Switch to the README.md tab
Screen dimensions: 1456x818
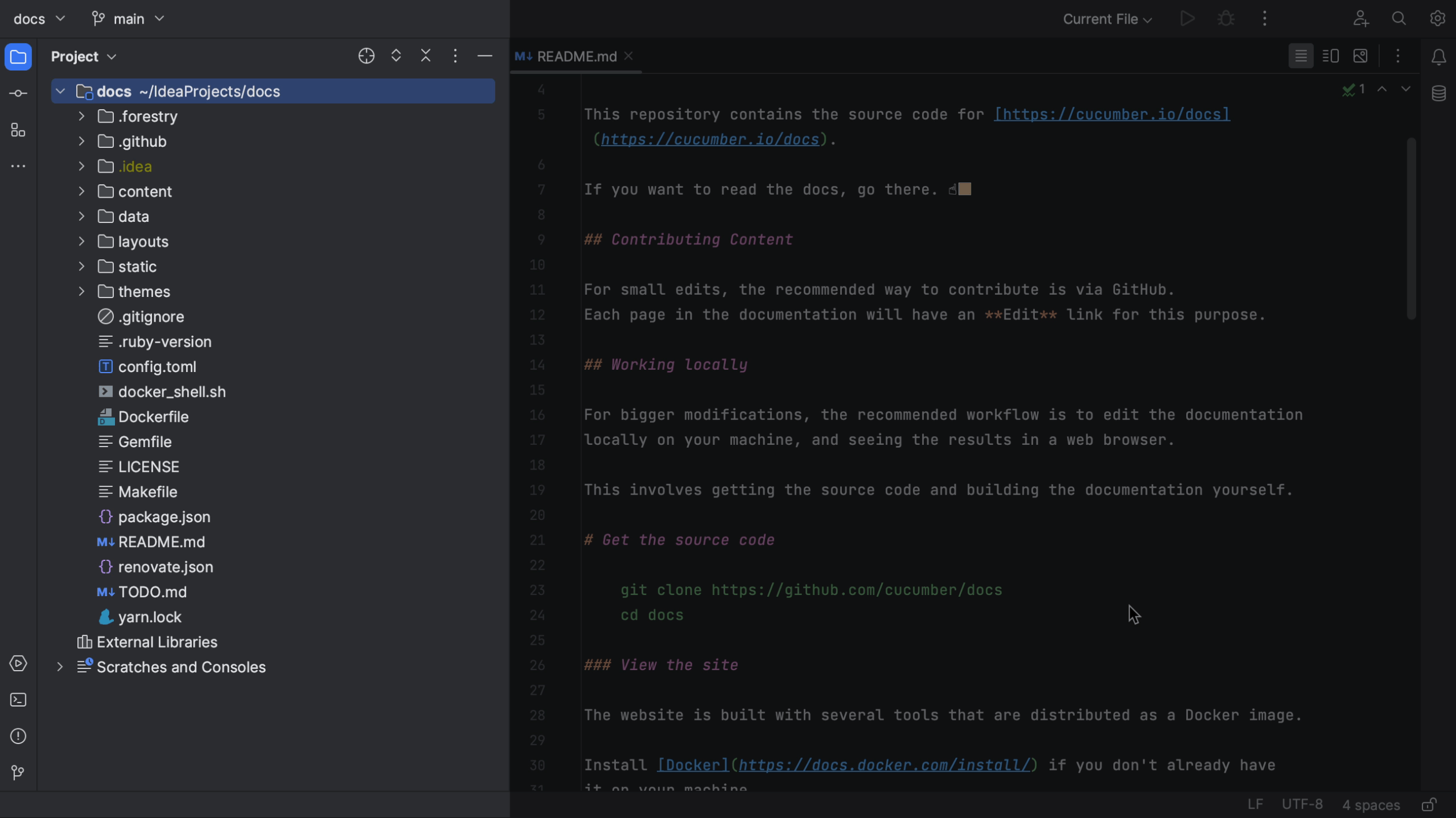(x=576, y=56)
